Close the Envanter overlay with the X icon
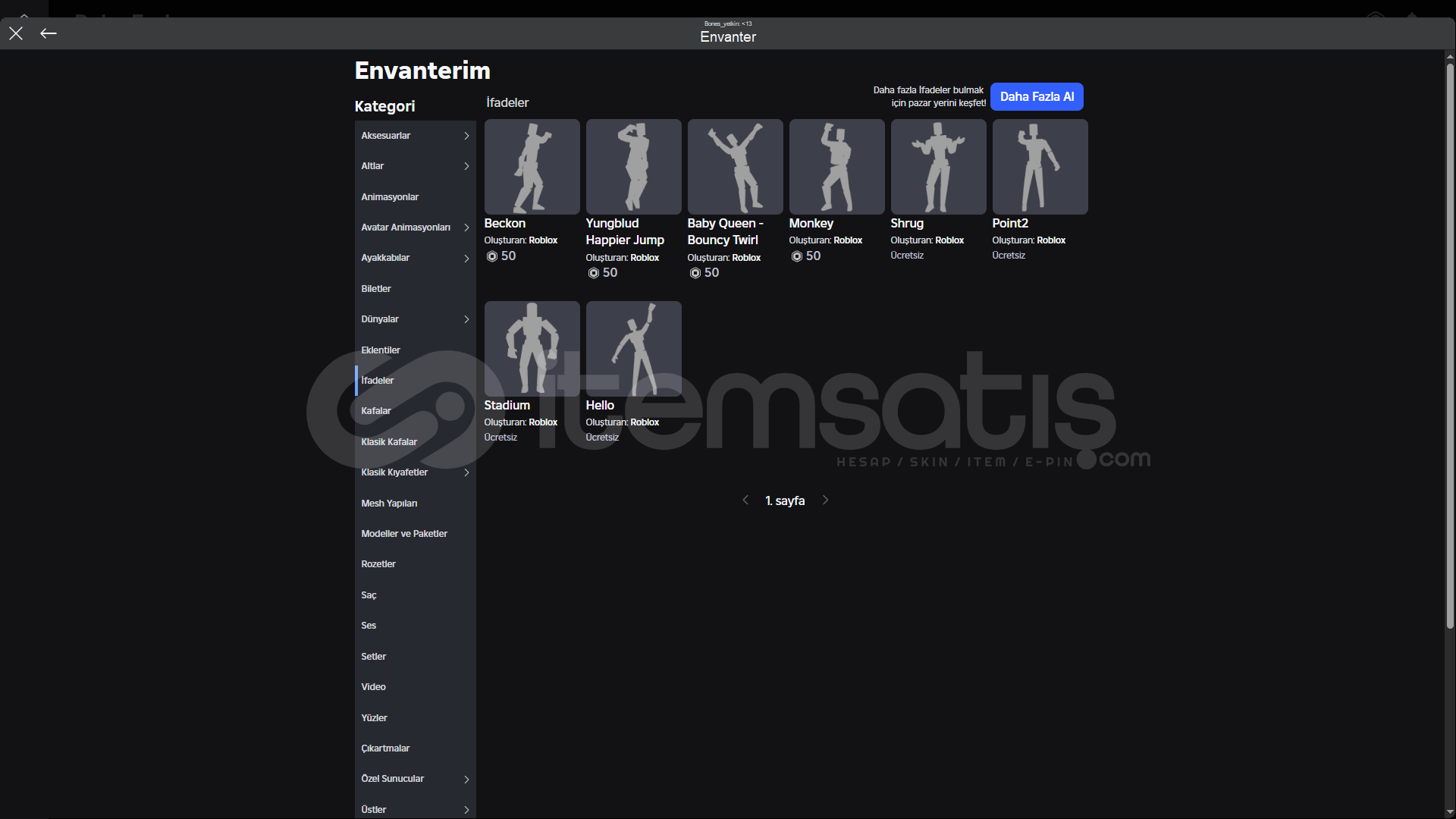The height and width of the screenshot is (819, 1456). 16,33
